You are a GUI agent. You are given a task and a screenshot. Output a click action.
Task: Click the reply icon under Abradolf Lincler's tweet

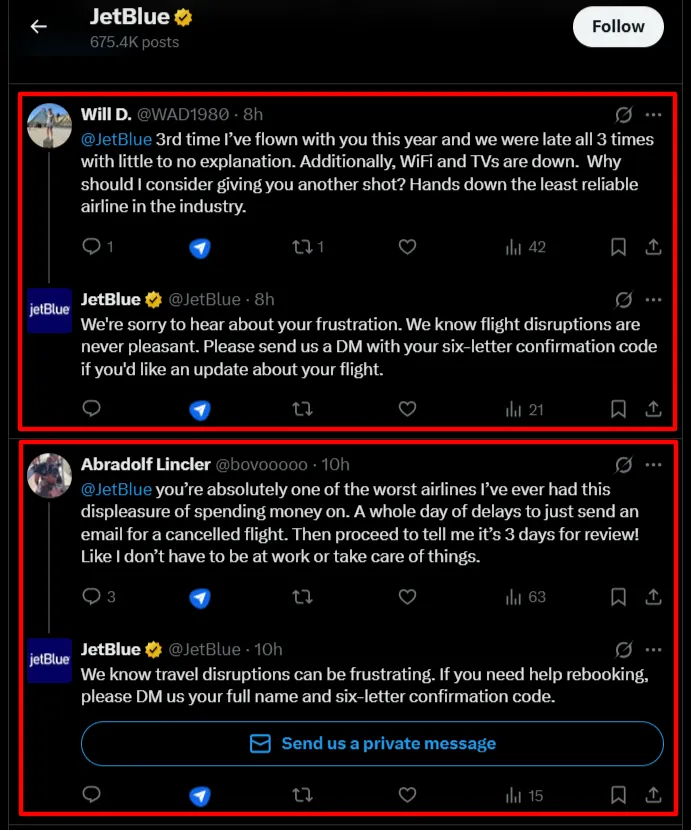tap(91, 596)
